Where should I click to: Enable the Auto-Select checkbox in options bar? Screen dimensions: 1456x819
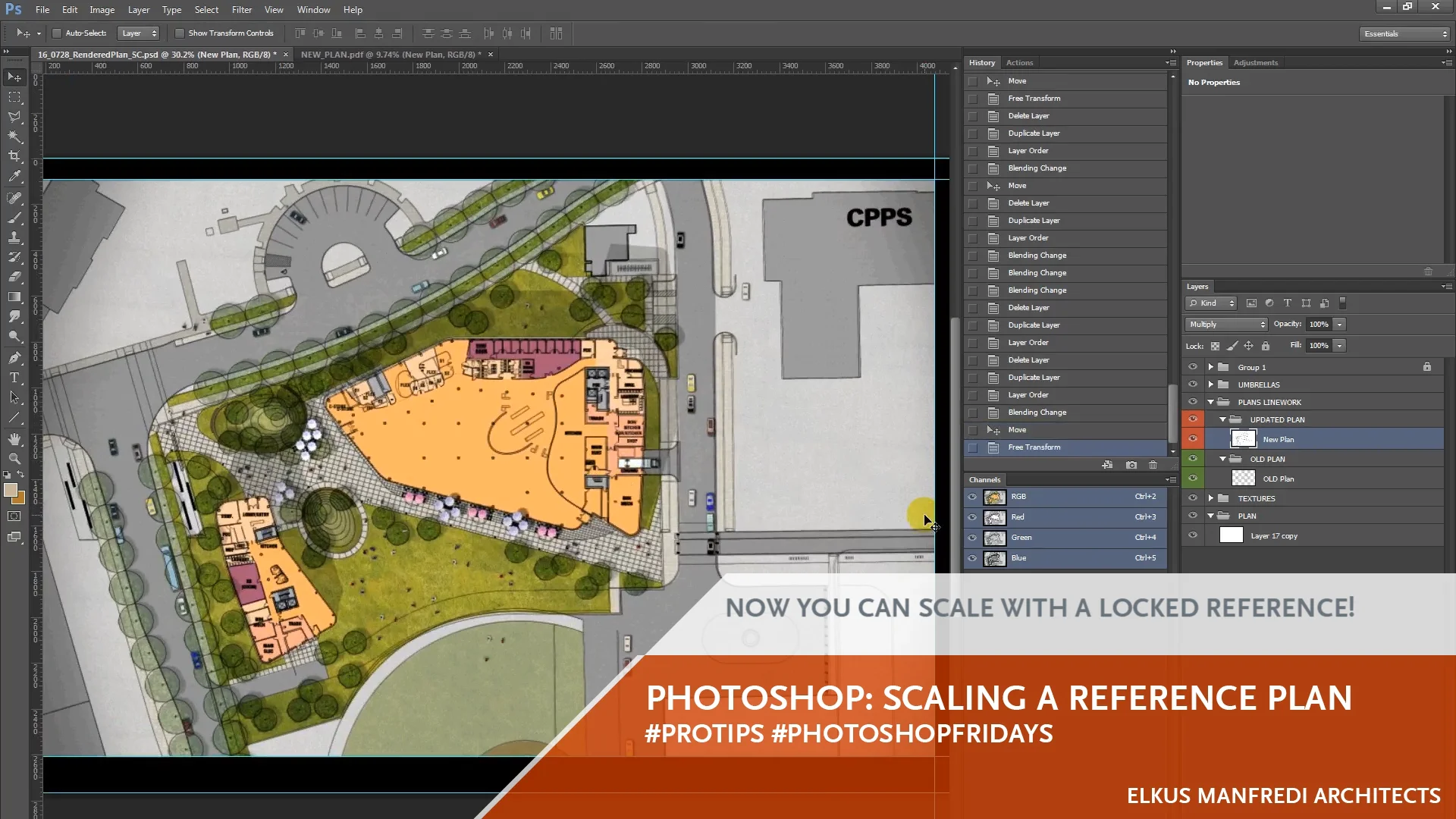[x=57, y=33]
